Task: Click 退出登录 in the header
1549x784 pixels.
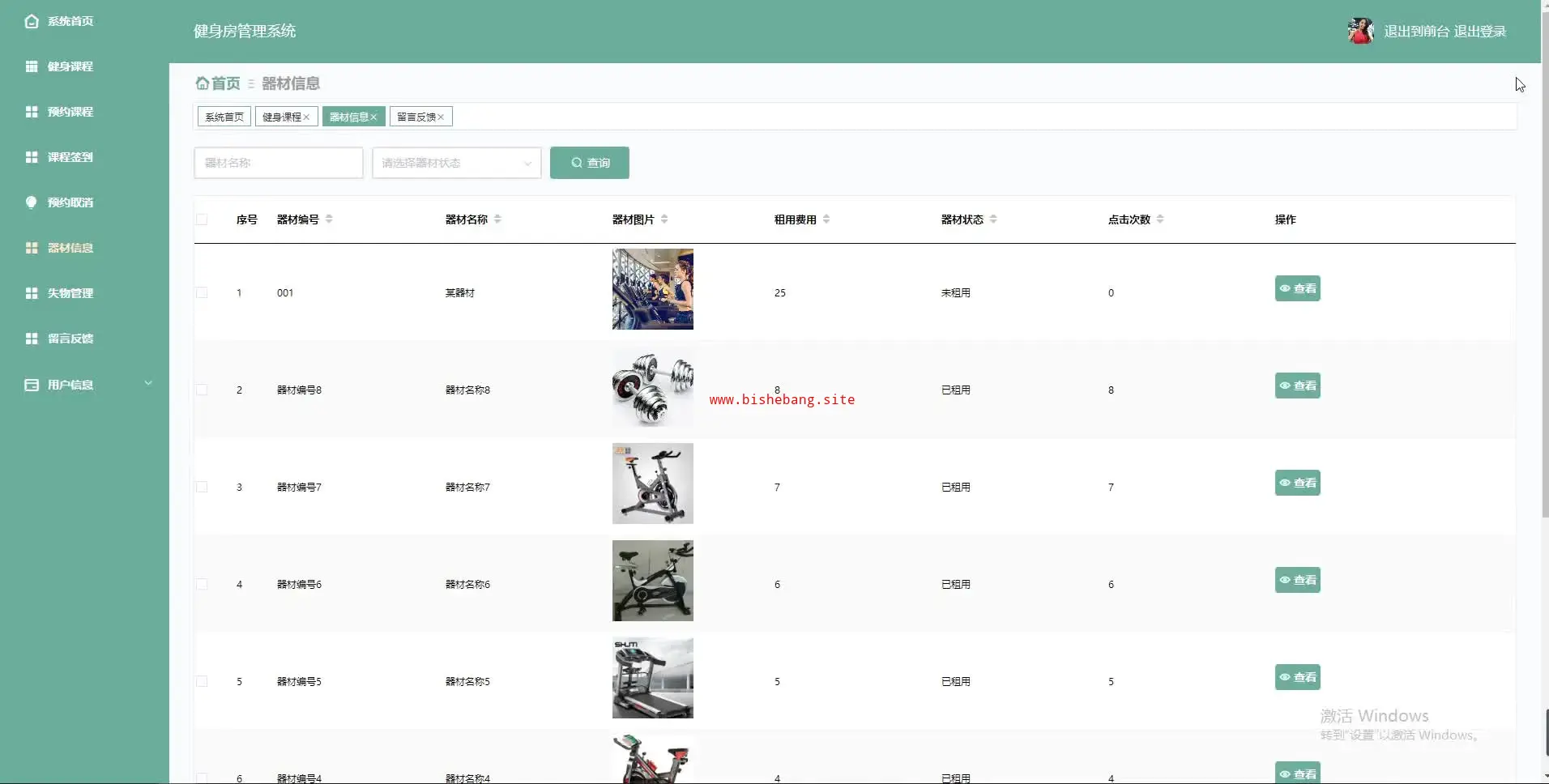Action: pos(1479,32)
